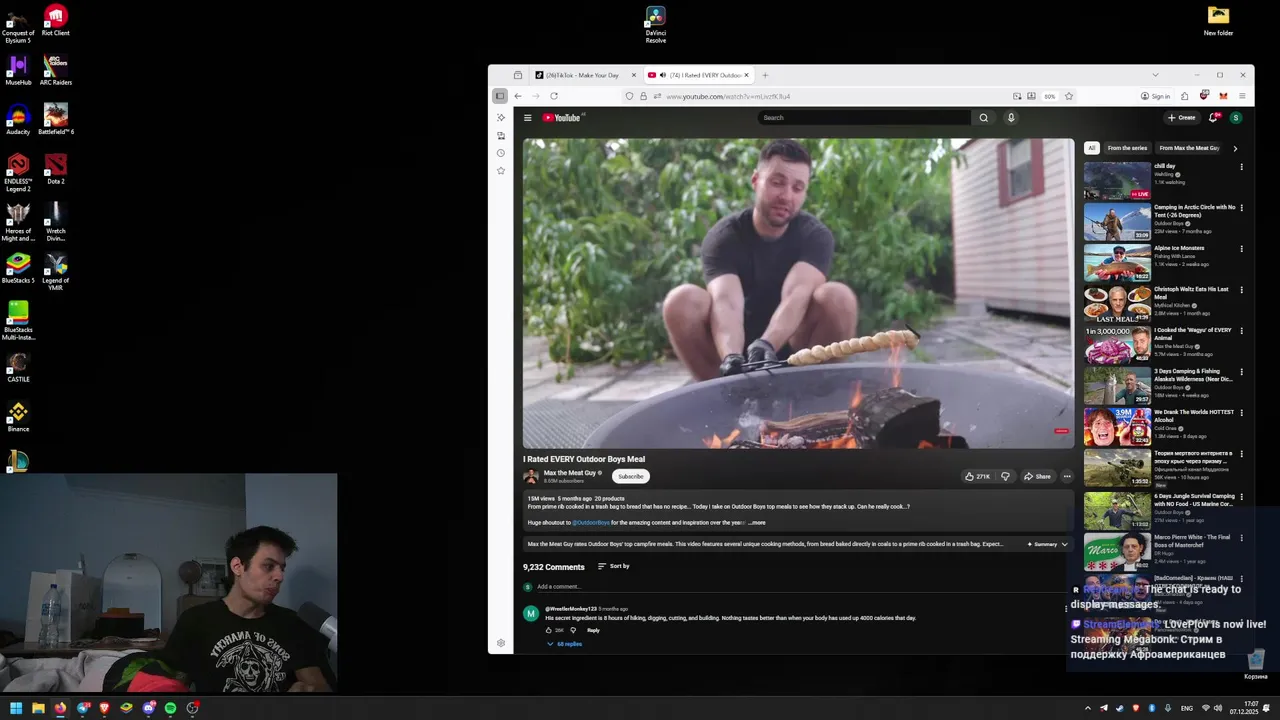Click the YouTube search magnifier button

[983, 118]
